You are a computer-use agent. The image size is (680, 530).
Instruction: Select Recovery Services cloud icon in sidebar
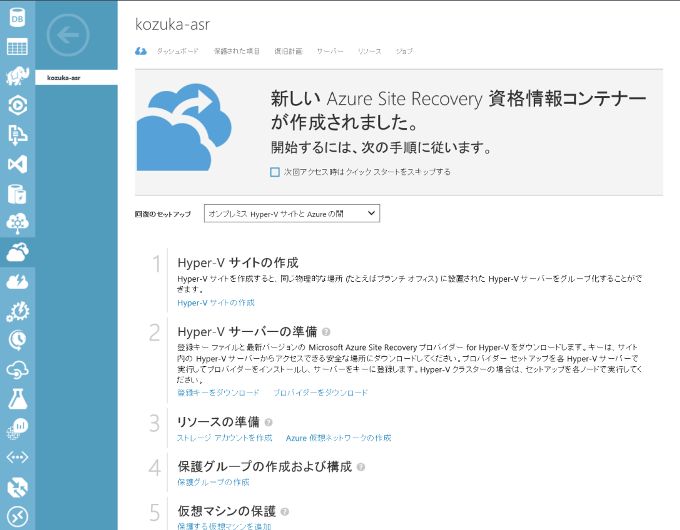[x=17, y=252]
